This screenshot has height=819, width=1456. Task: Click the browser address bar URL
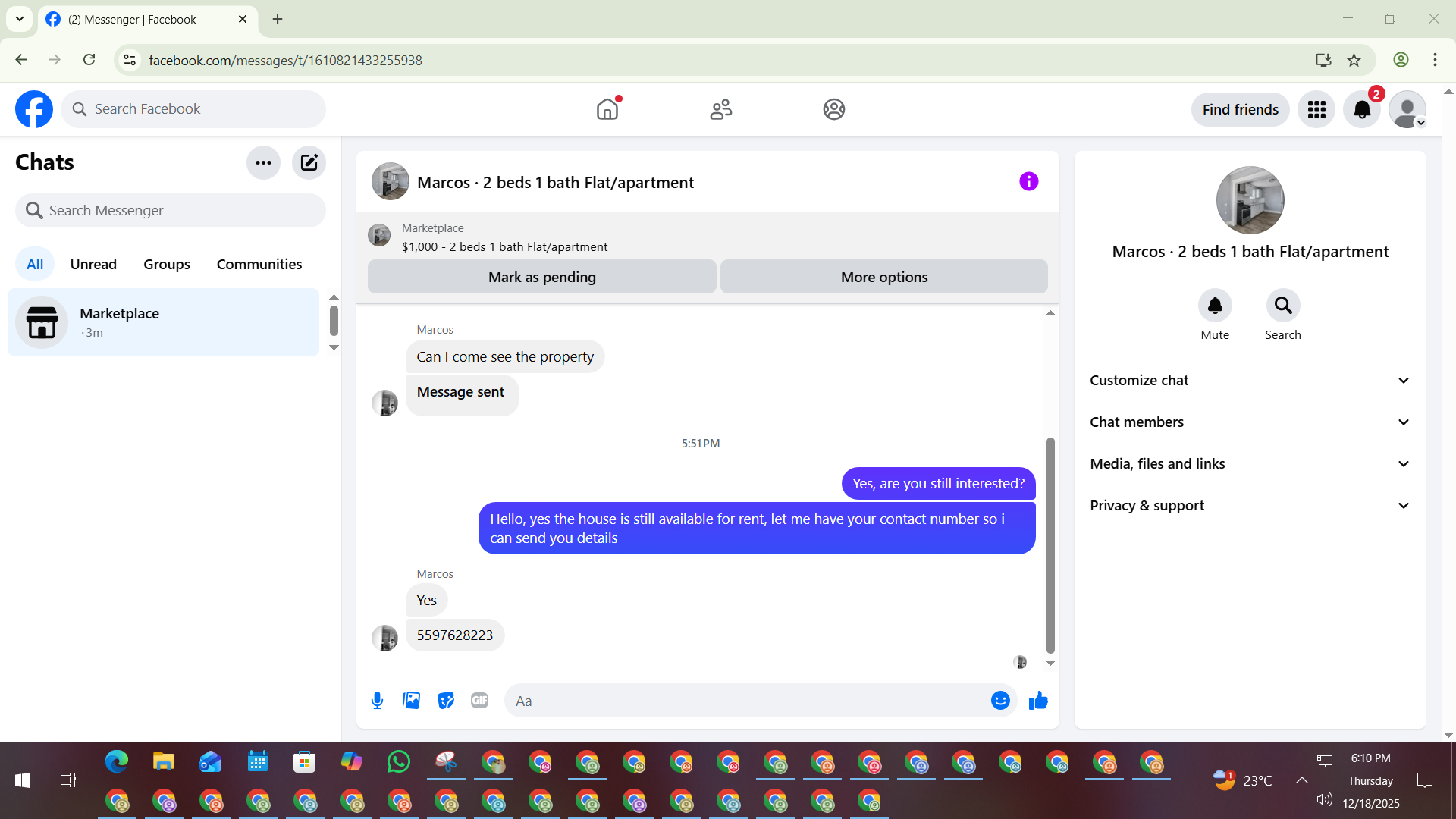coord(285,60)
